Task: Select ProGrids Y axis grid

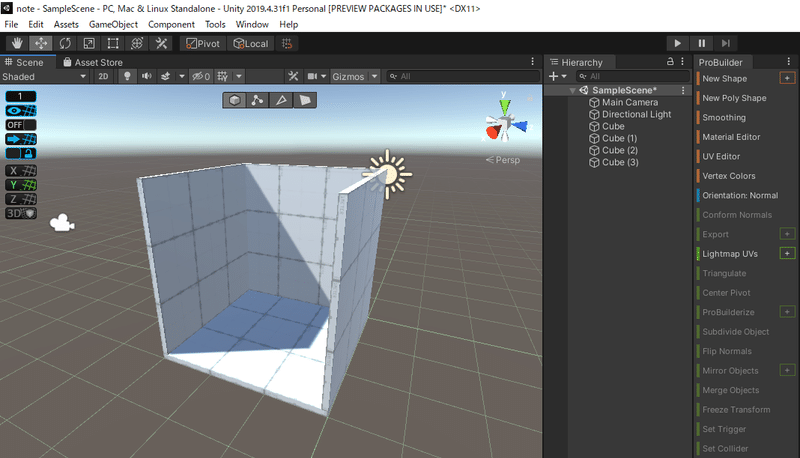Action: 21,185
